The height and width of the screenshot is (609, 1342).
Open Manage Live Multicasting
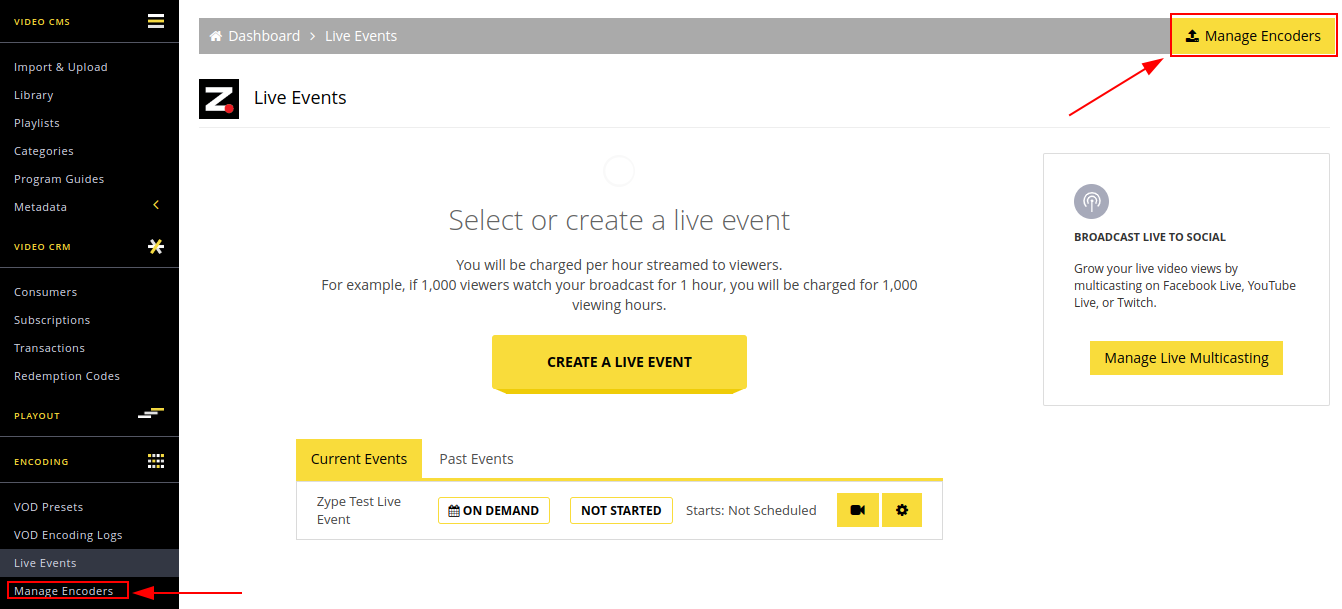(x=1186, y=358)
